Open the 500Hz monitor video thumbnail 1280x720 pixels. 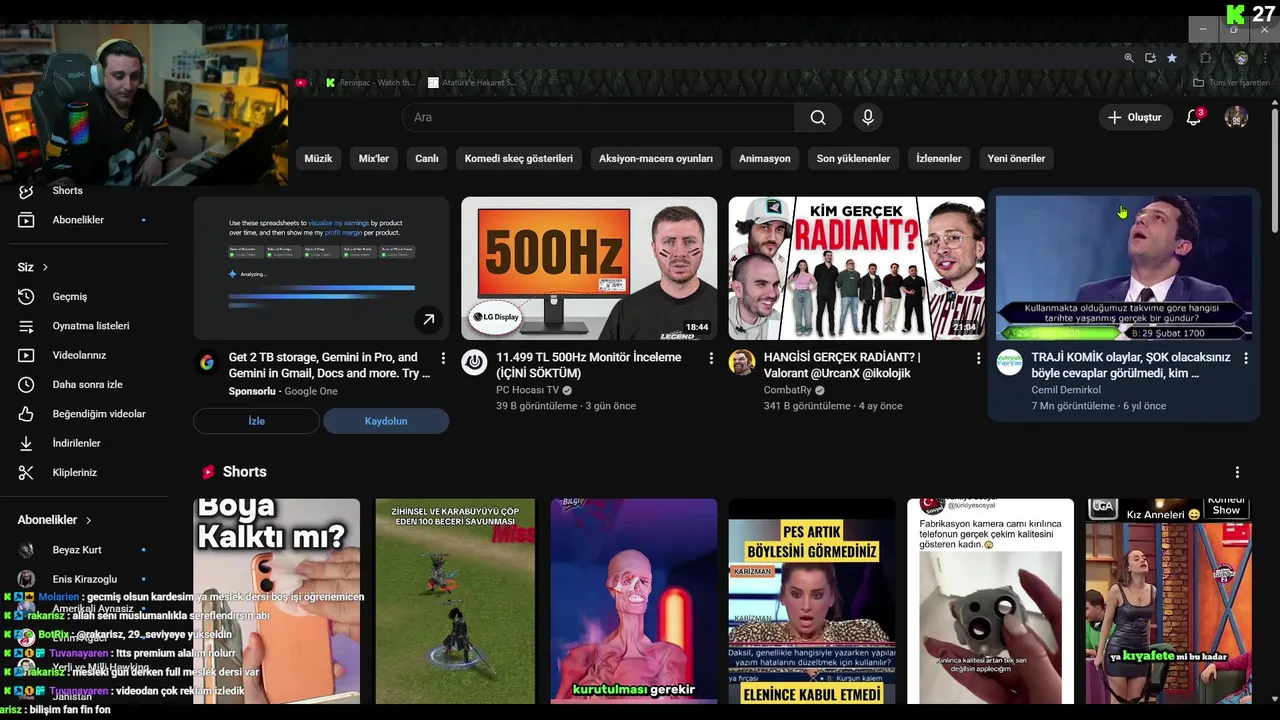tap(589, 268)
